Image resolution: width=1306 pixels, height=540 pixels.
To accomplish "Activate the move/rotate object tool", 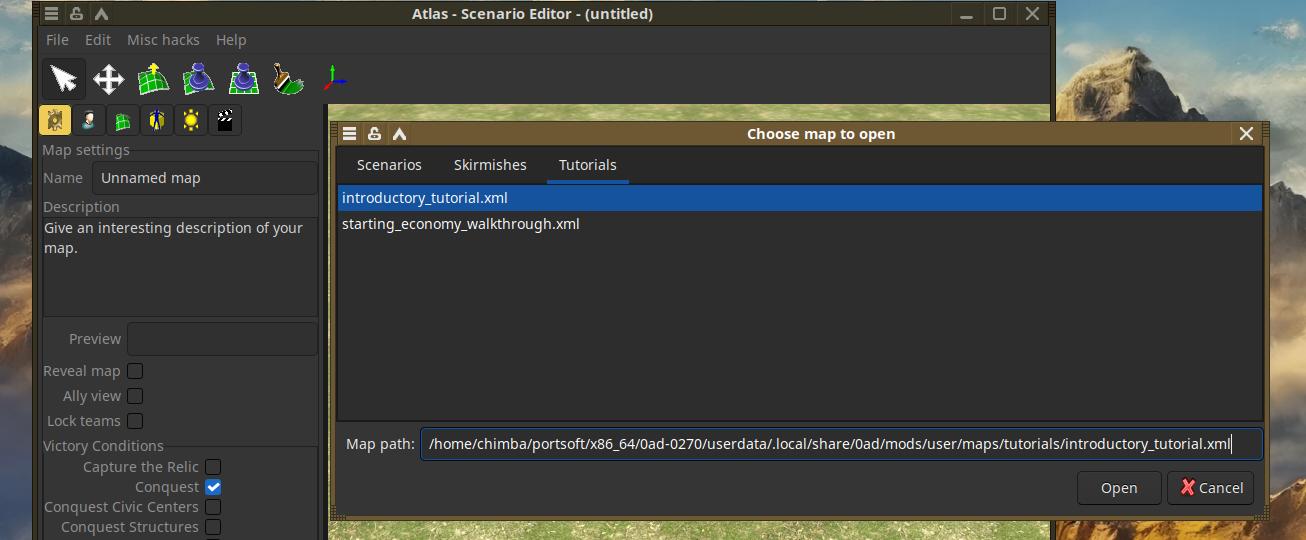I will point(108,79).
